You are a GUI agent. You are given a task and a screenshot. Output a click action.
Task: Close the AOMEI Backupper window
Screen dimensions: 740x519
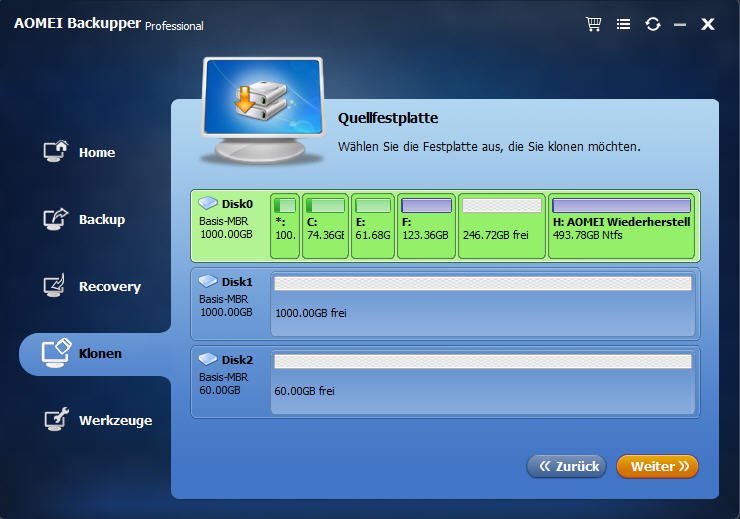coord(707,24)
